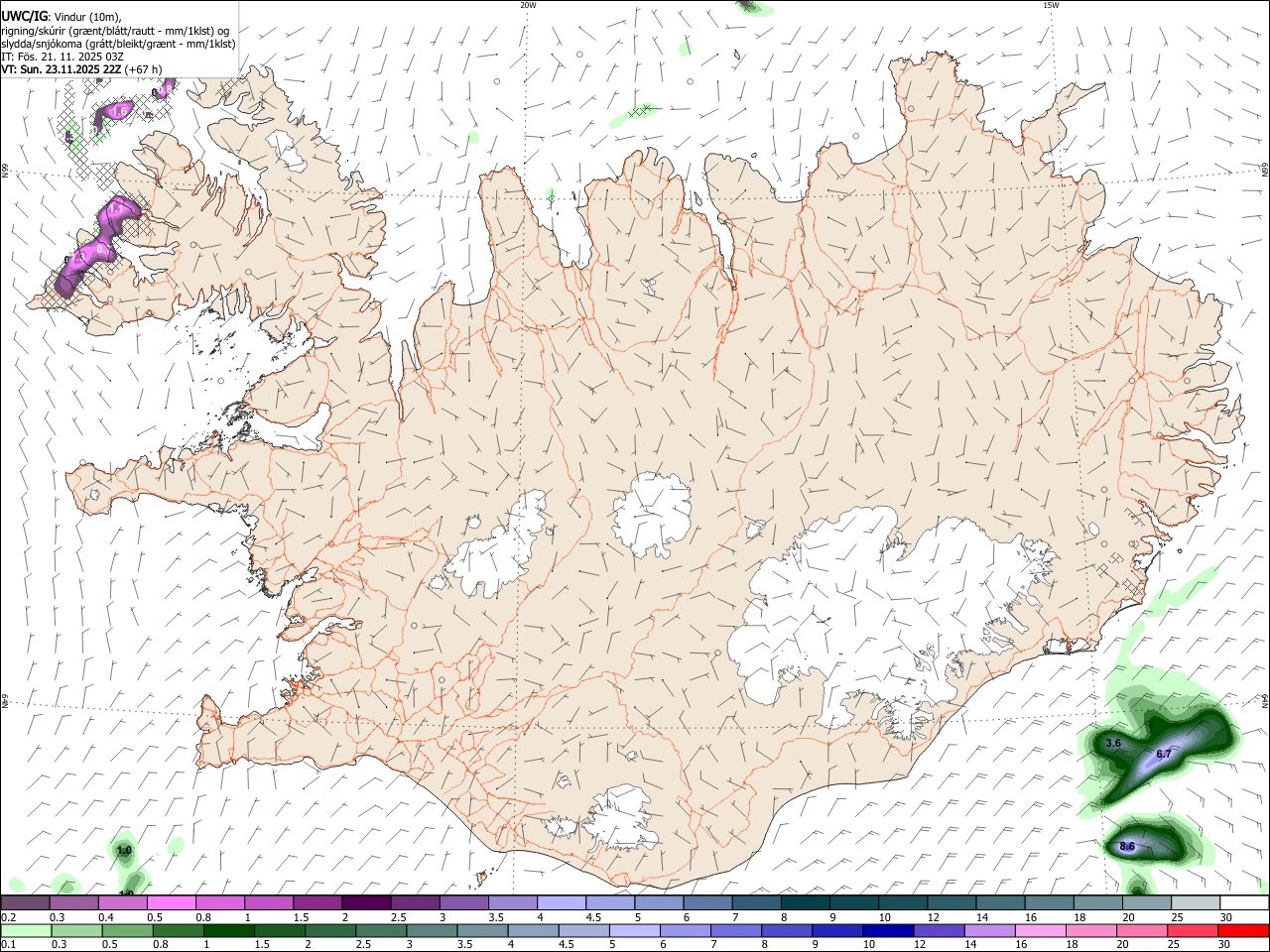Screen dimensions: 1270x952
Task: Click the "1.6" snowfall value northwest offshore
Action: click(119, 111)
